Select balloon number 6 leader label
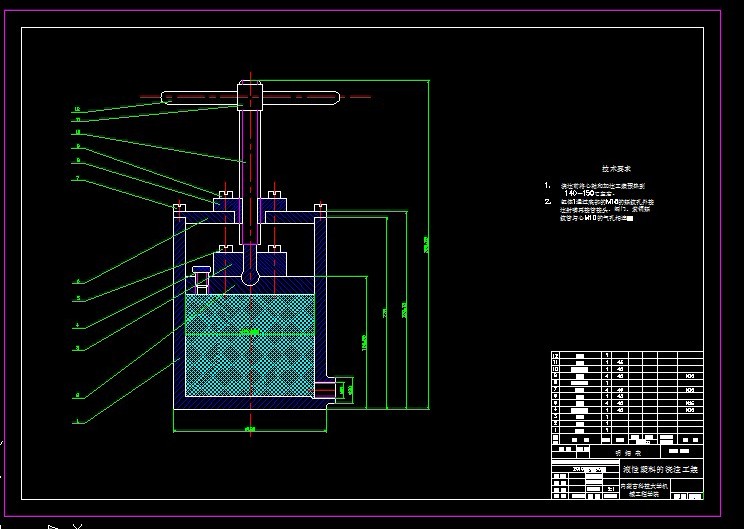 (78, 281)
